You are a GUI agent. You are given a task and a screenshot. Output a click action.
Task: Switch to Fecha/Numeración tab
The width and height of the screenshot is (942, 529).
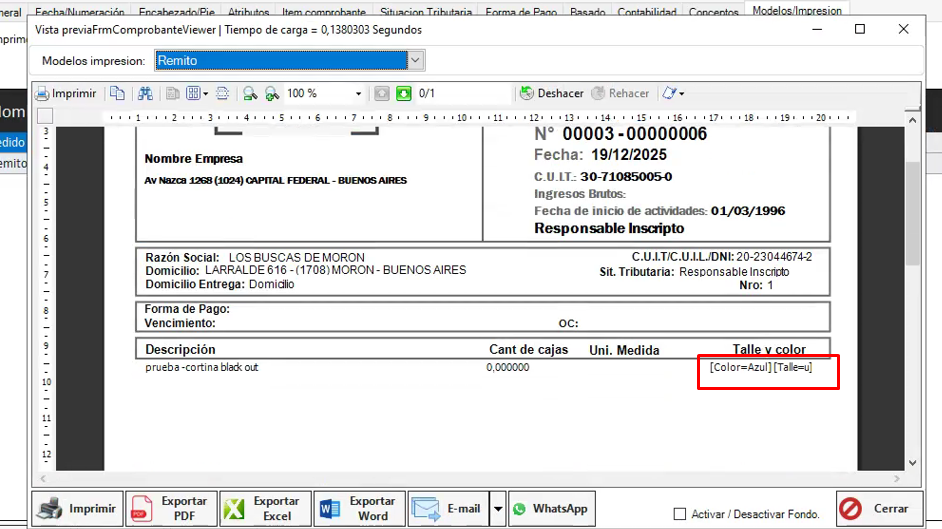point(80,12)
